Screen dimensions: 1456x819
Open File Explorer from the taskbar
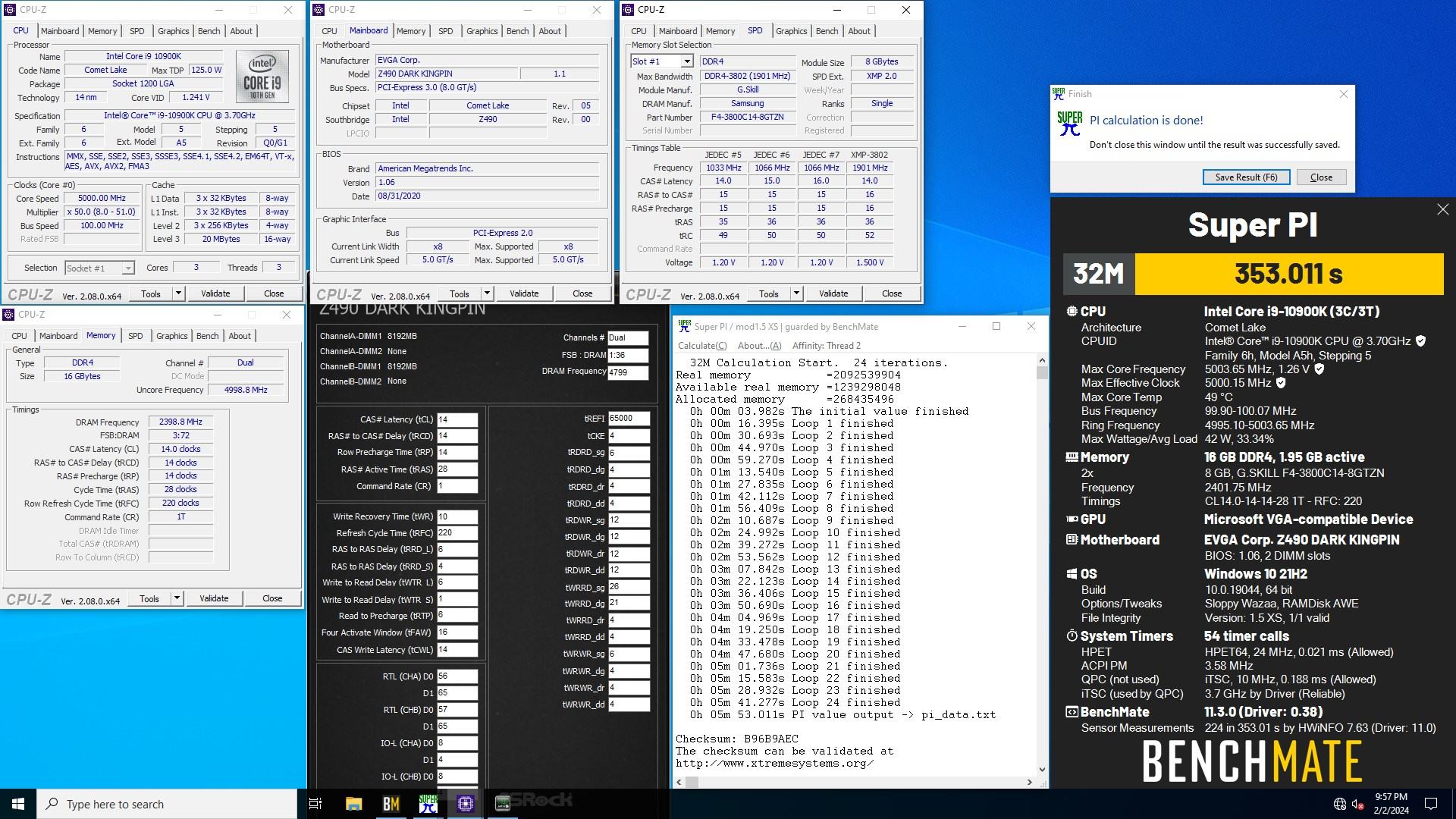(353, 804)
